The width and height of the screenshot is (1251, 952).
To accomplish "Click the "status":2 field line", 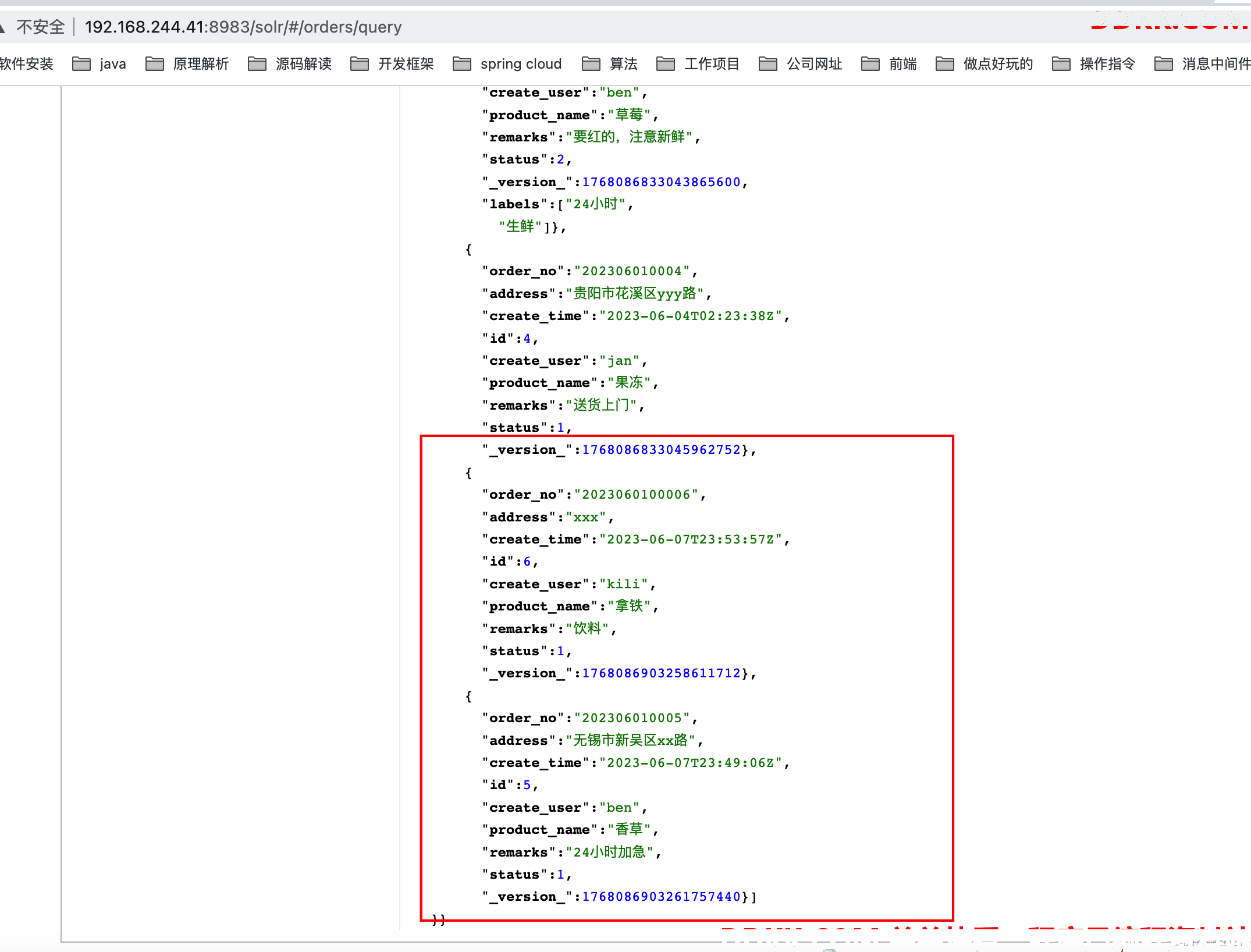I will coord(527,159).
